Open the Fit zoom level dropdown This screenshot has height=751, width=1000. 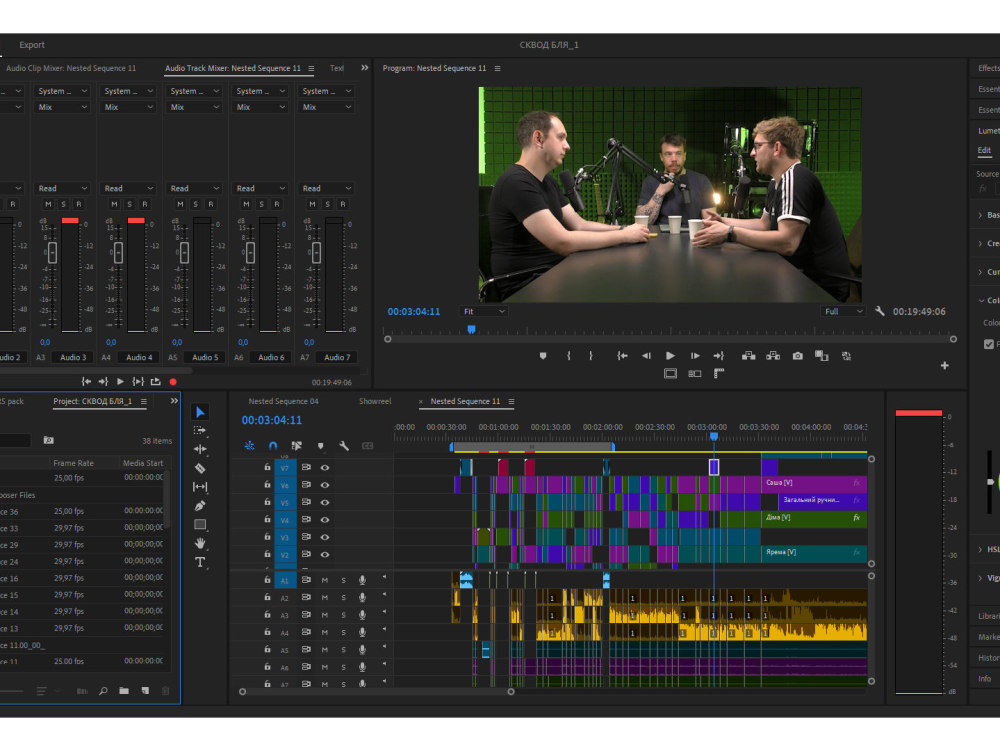click(483, 311)
